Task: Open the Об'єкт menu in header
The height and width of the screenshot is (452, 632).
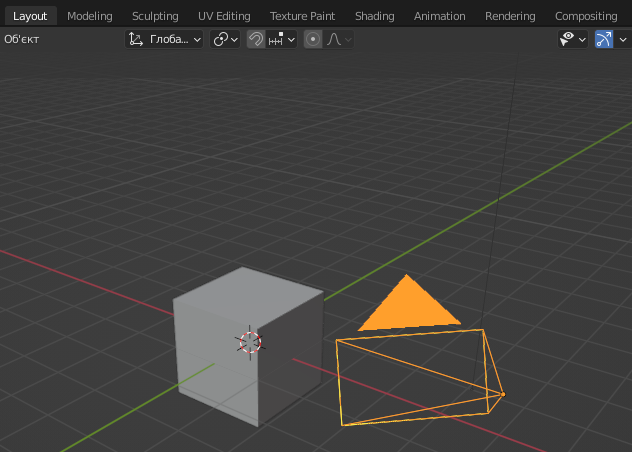Action: click(x=21, y=40)
